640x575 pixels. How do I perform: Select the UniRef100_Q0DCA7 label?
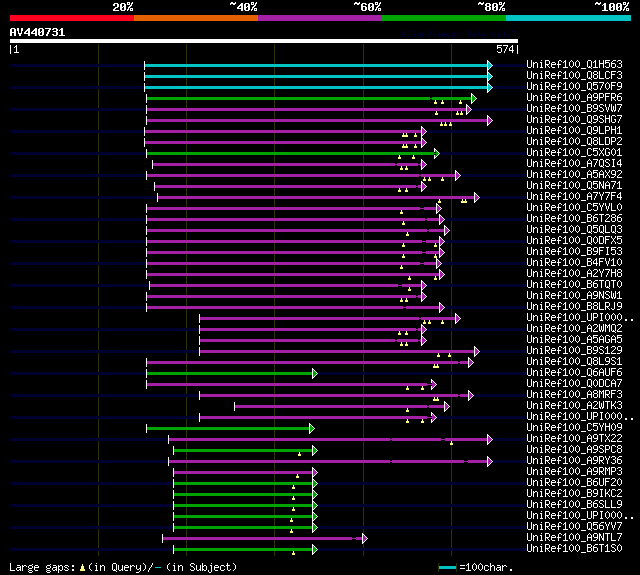tap(574, 384)
